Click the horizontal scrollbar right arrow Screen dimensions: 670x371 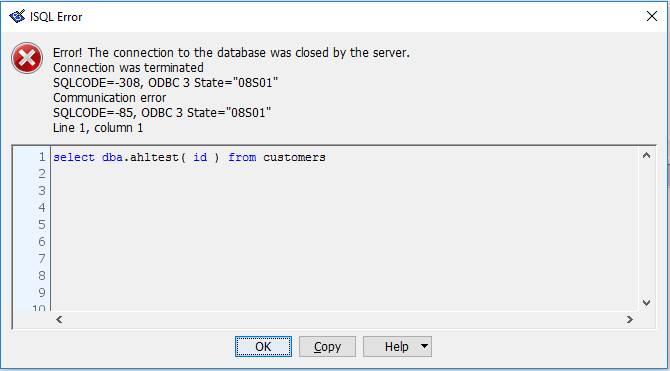[x=629, y=319]
